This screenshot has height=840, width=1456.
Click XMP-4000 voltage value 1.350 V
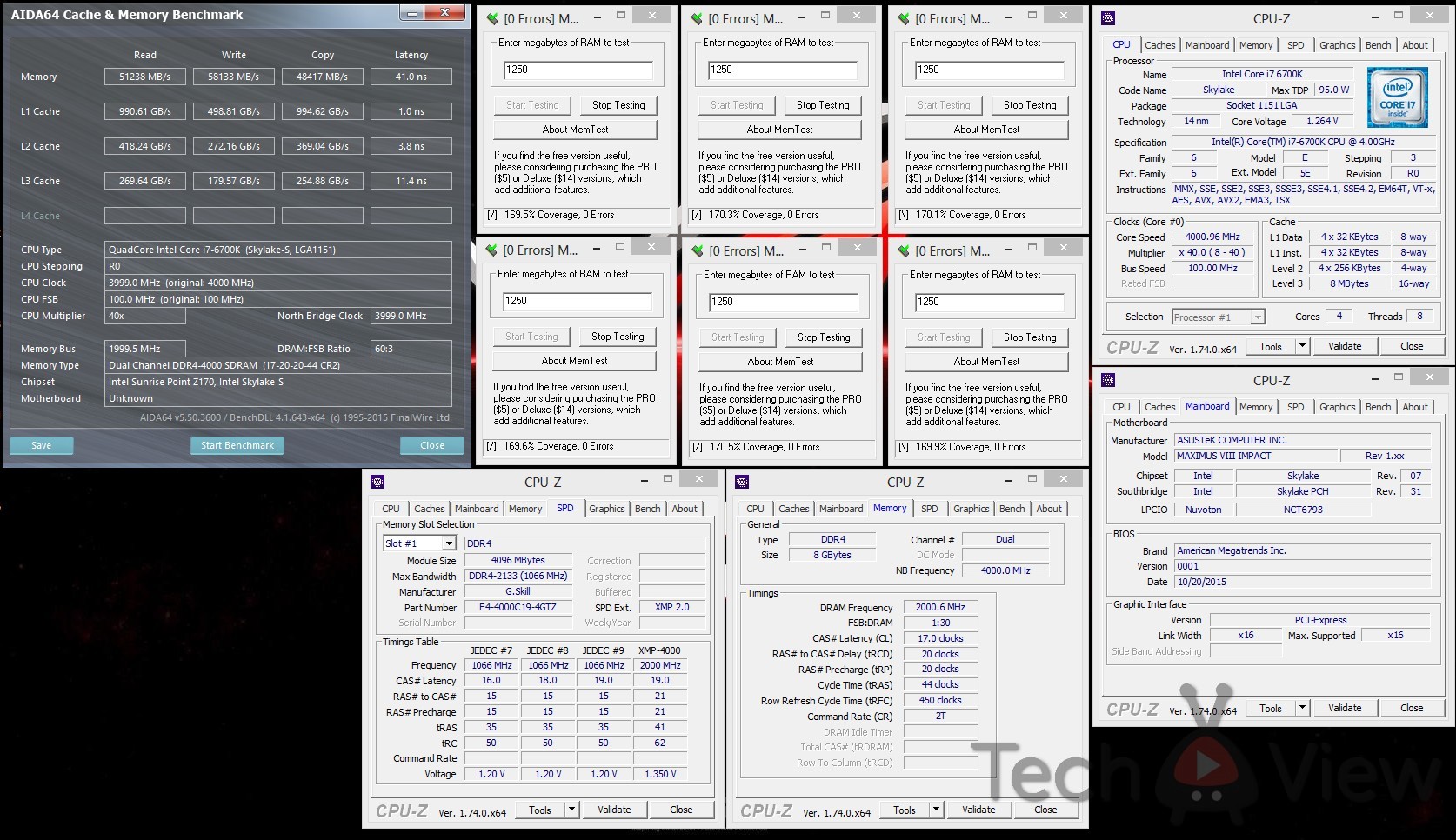tap(660, 774)
